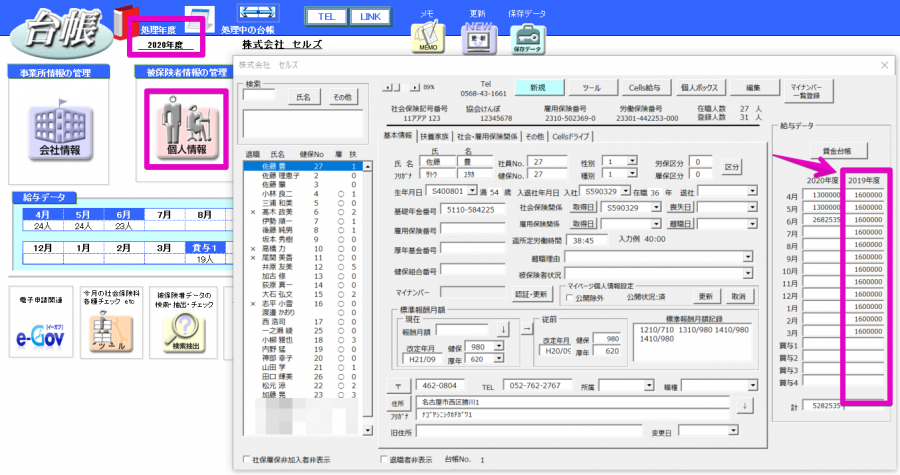Toggle 公開除外 checkbox
900x475 pixels.
tap(569, 298)
